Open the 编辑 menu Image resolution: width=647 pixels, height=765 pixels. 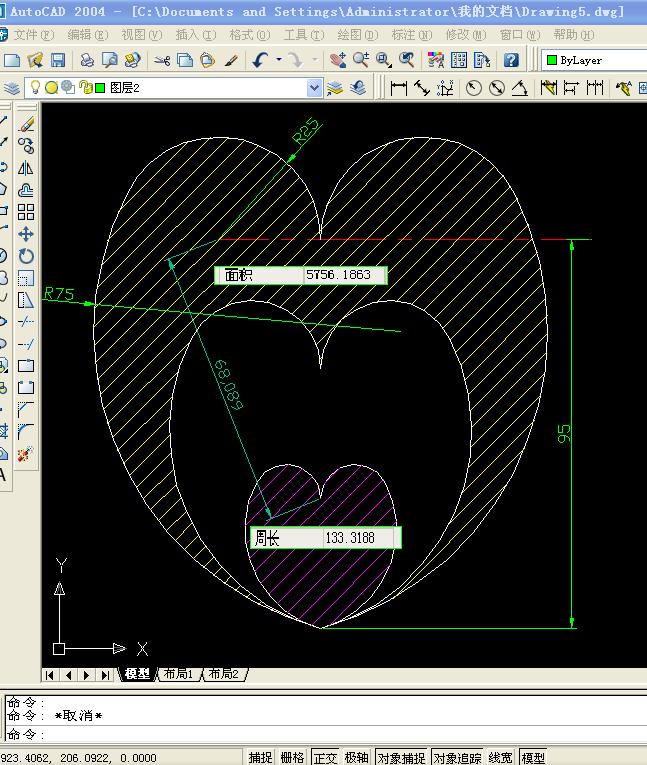click(88, 35)
